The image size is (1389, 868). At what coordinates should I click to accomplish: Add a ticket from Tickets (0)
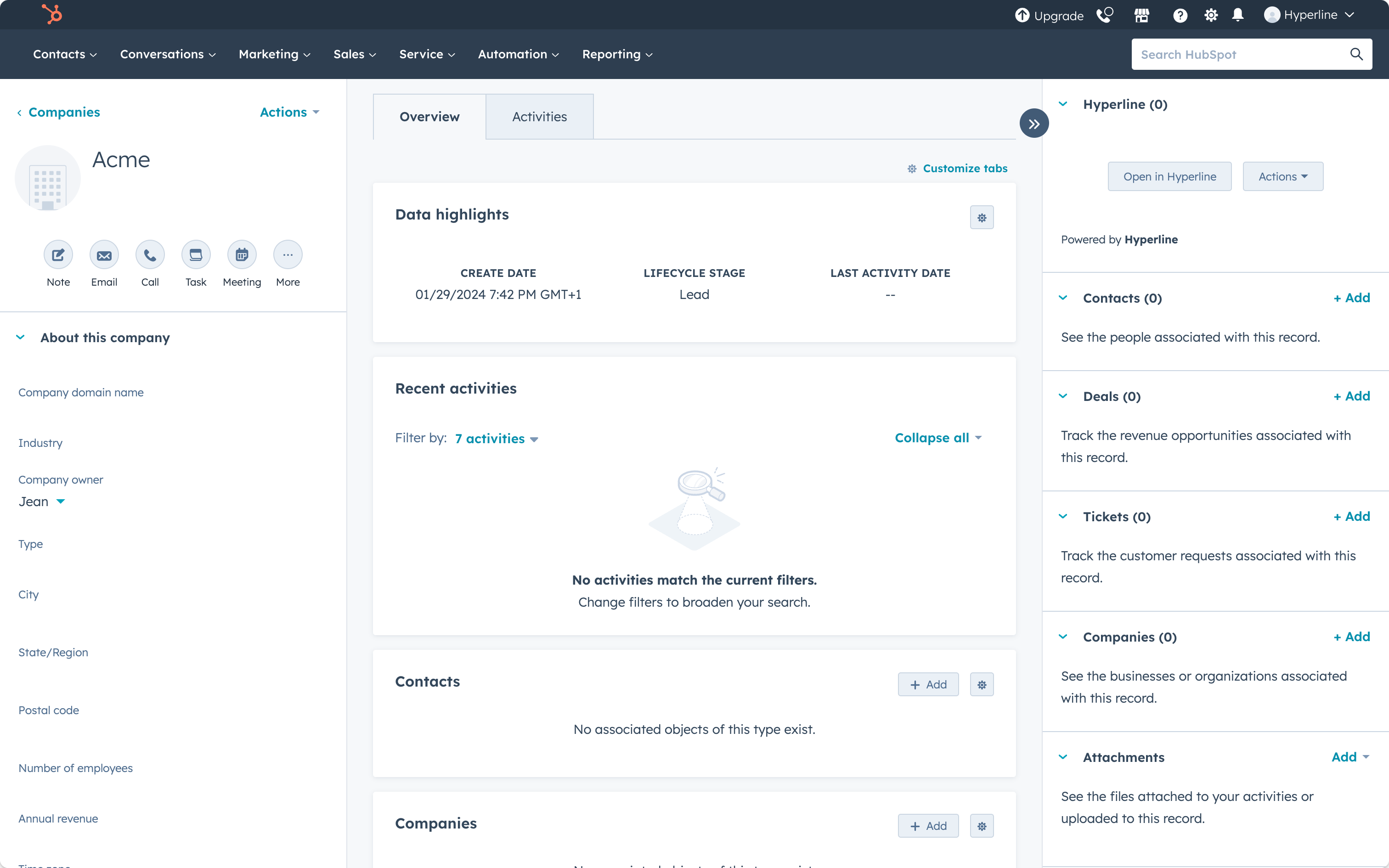(1352, 516)
